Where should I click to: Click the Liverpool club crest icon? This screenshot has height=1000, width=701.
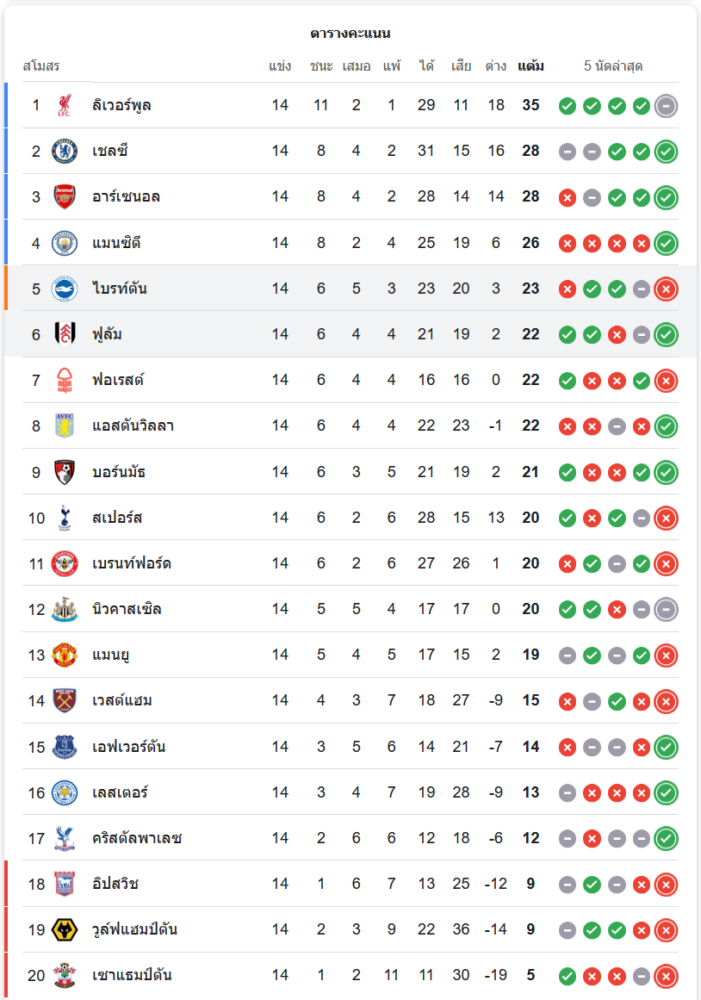click(x=64, y=105)
